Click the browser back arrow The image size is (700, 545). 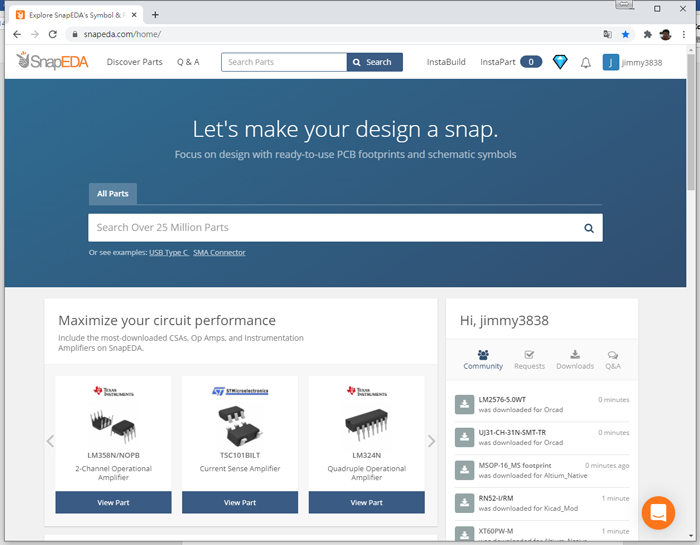pos(17,34)
